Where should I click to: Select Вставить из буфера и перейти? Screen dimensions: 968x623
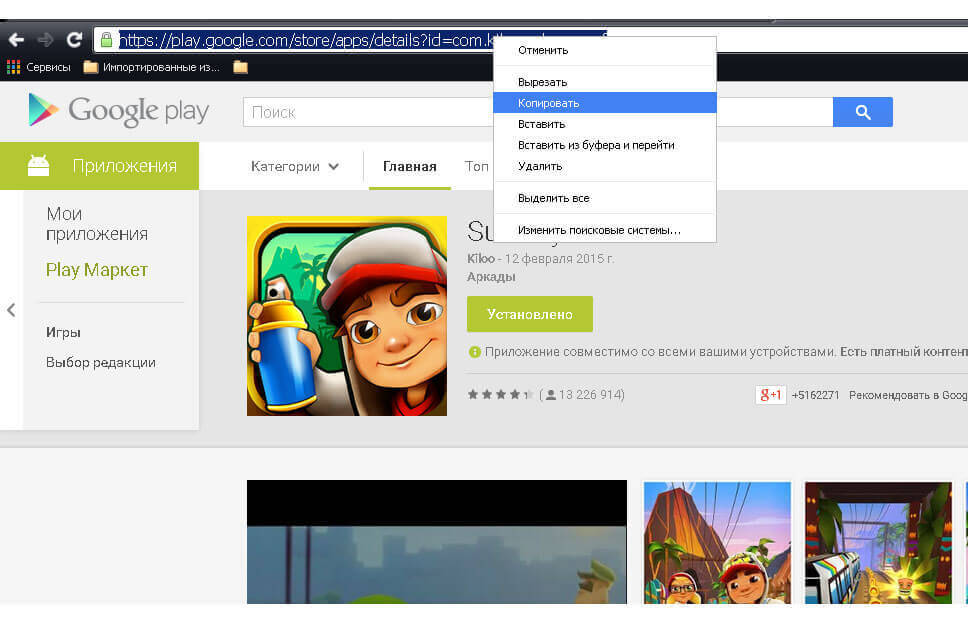tap(605, 145)
